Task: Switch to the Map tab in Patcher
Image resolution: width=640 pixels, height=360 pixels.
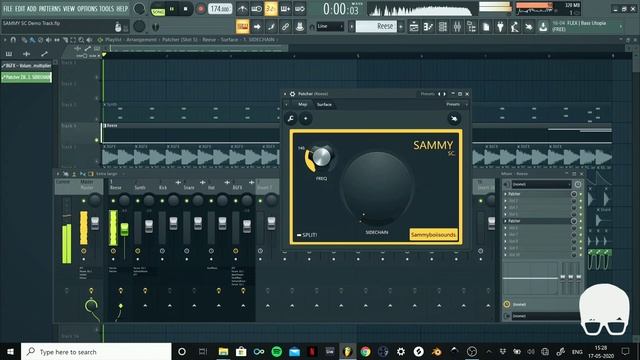Action: tap(302, 104)
